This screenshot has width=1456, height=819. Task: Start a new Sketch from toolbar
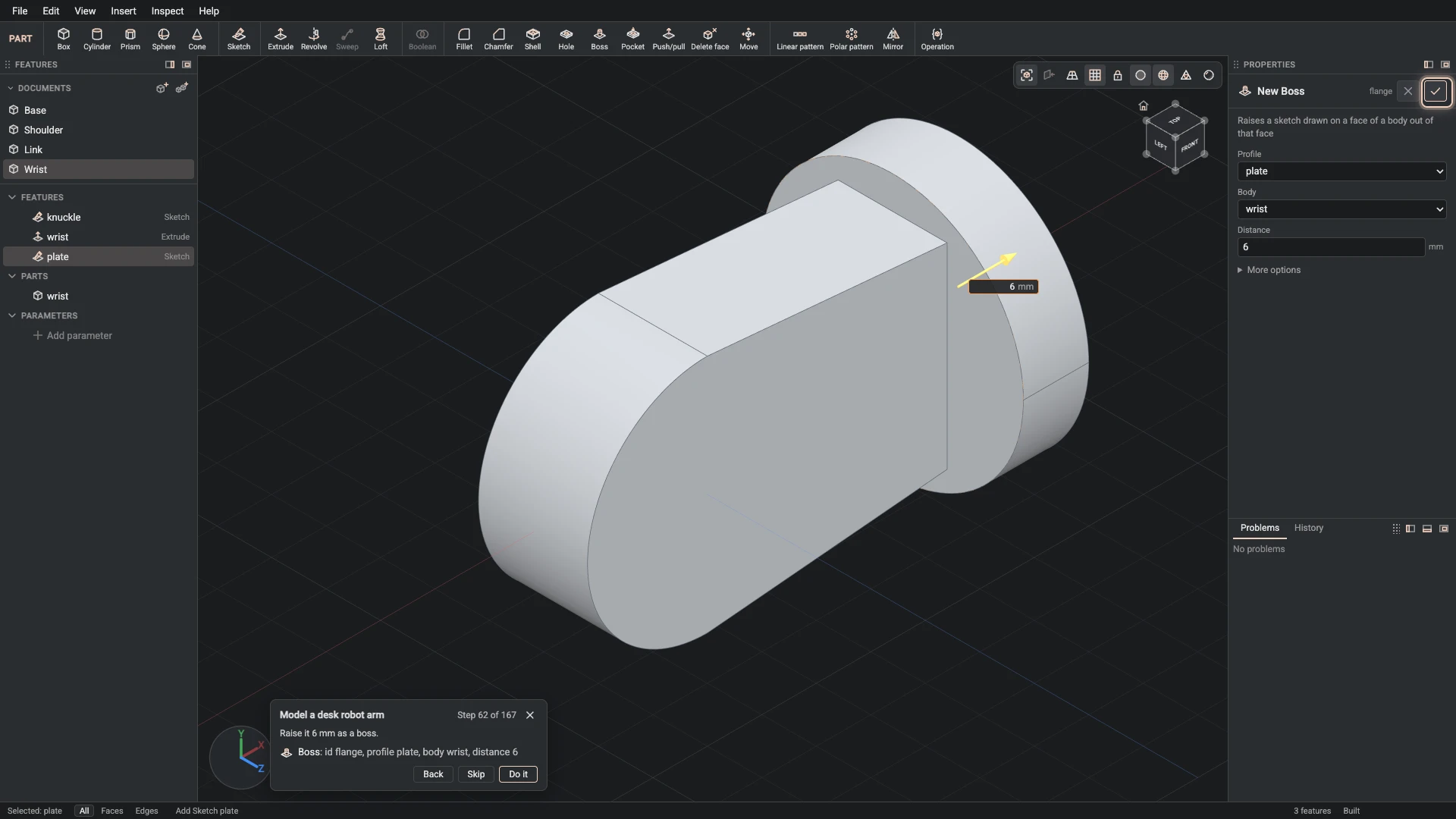click(239, 39)
